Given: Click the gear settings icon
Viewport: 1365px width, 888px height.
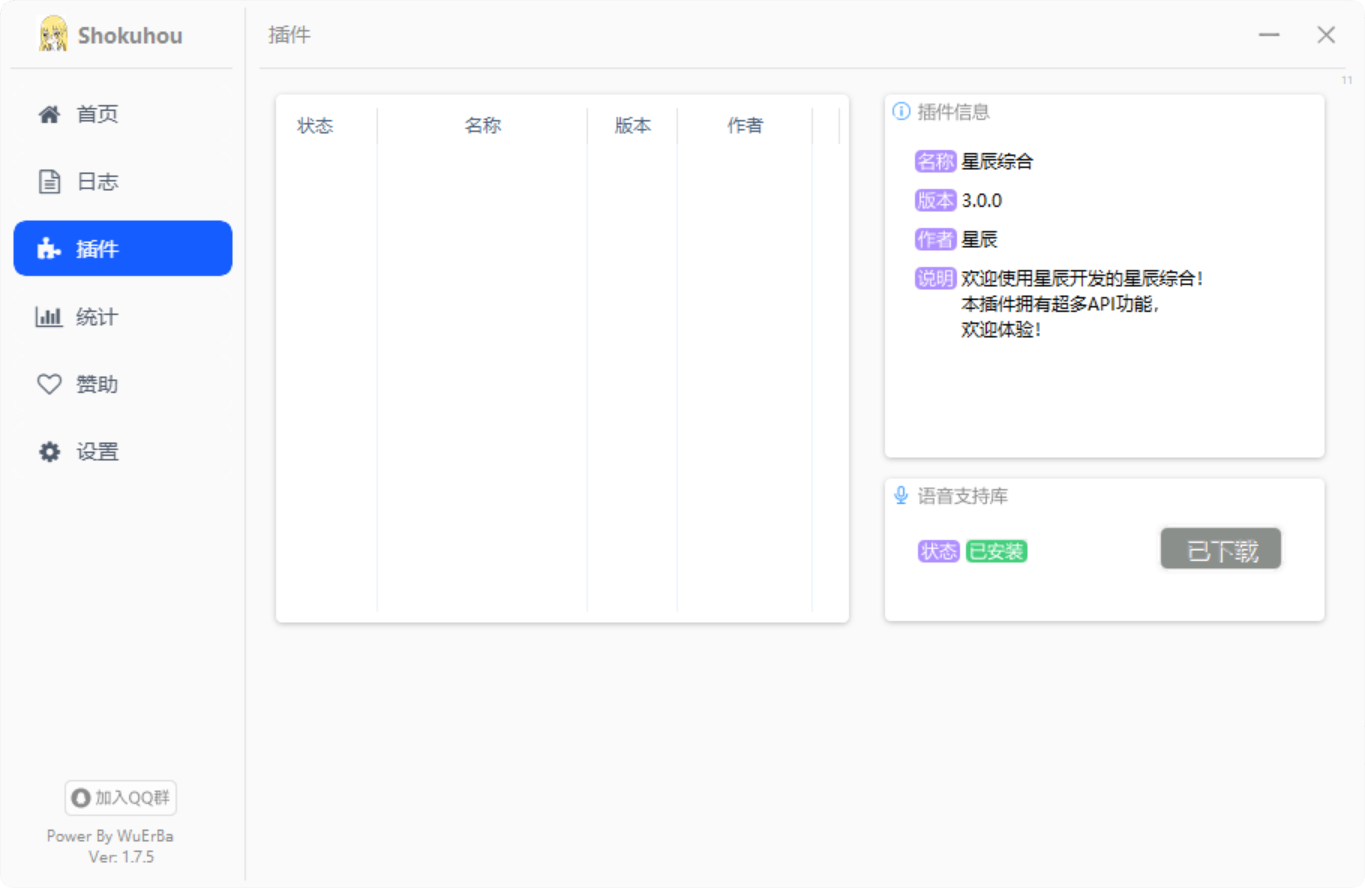Looking at the screenshot, I should pos(49,452).
